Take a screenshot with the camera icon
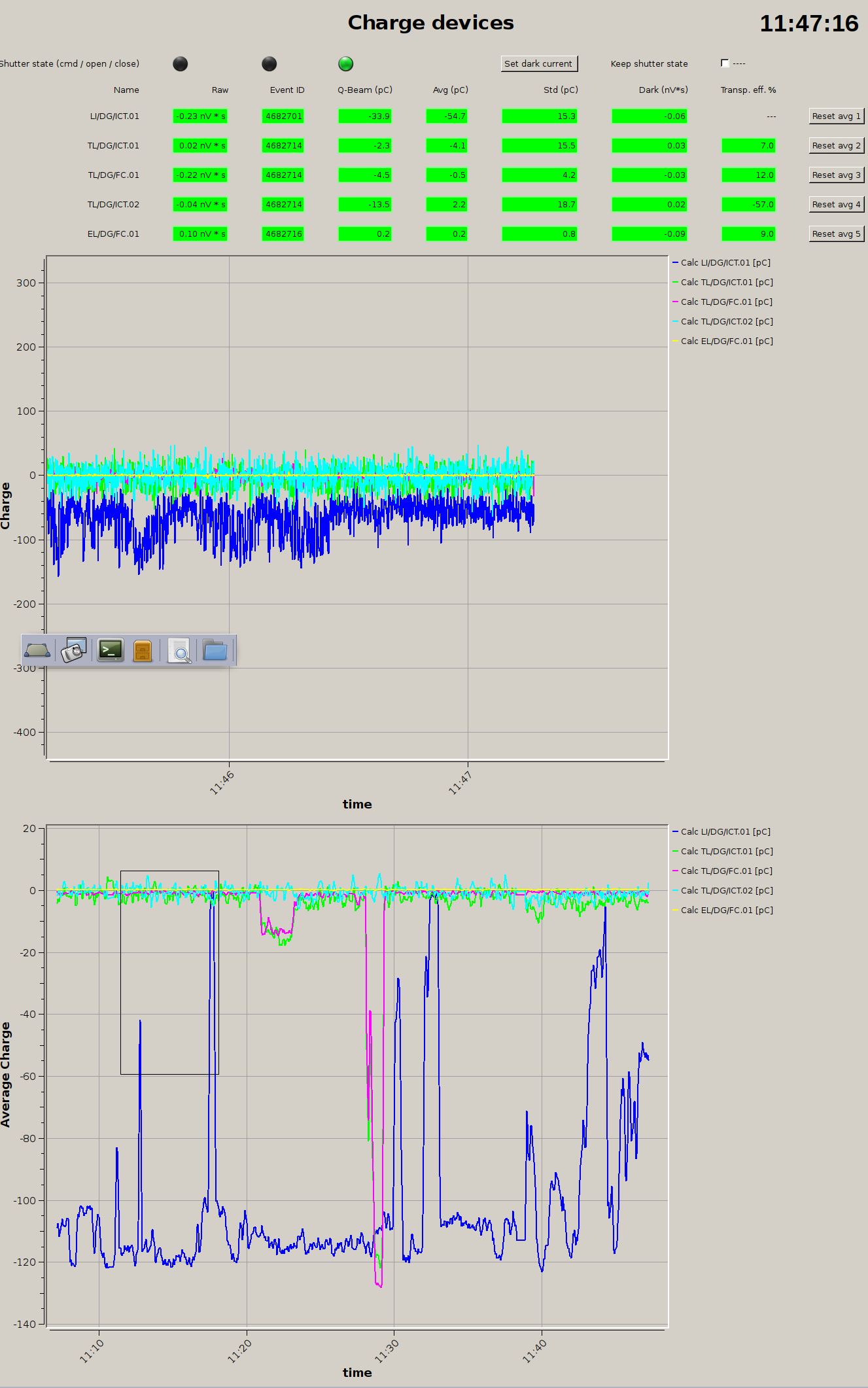 (74, 651)
